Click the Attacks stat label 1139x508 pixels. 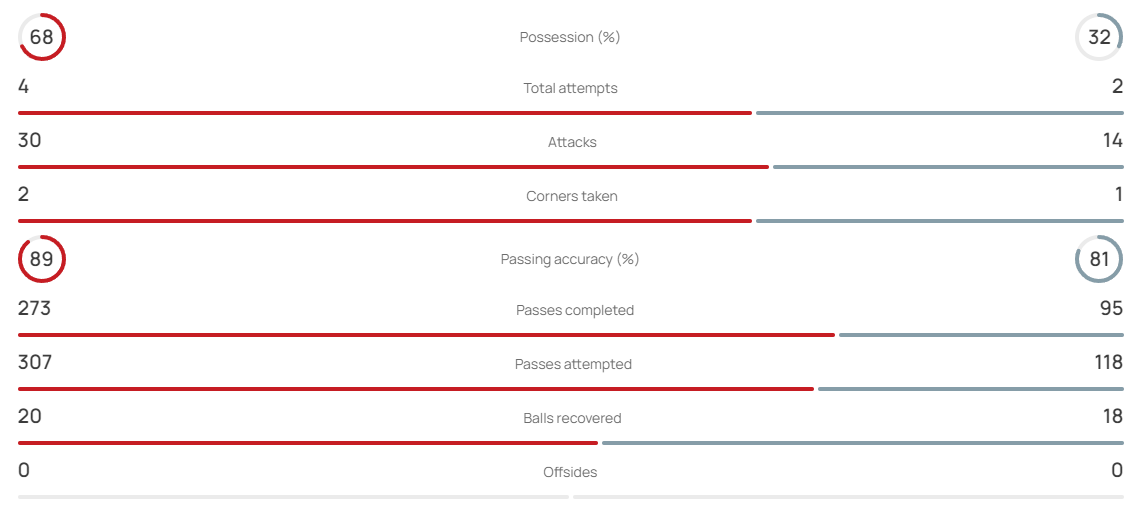(x=572, y=142)
